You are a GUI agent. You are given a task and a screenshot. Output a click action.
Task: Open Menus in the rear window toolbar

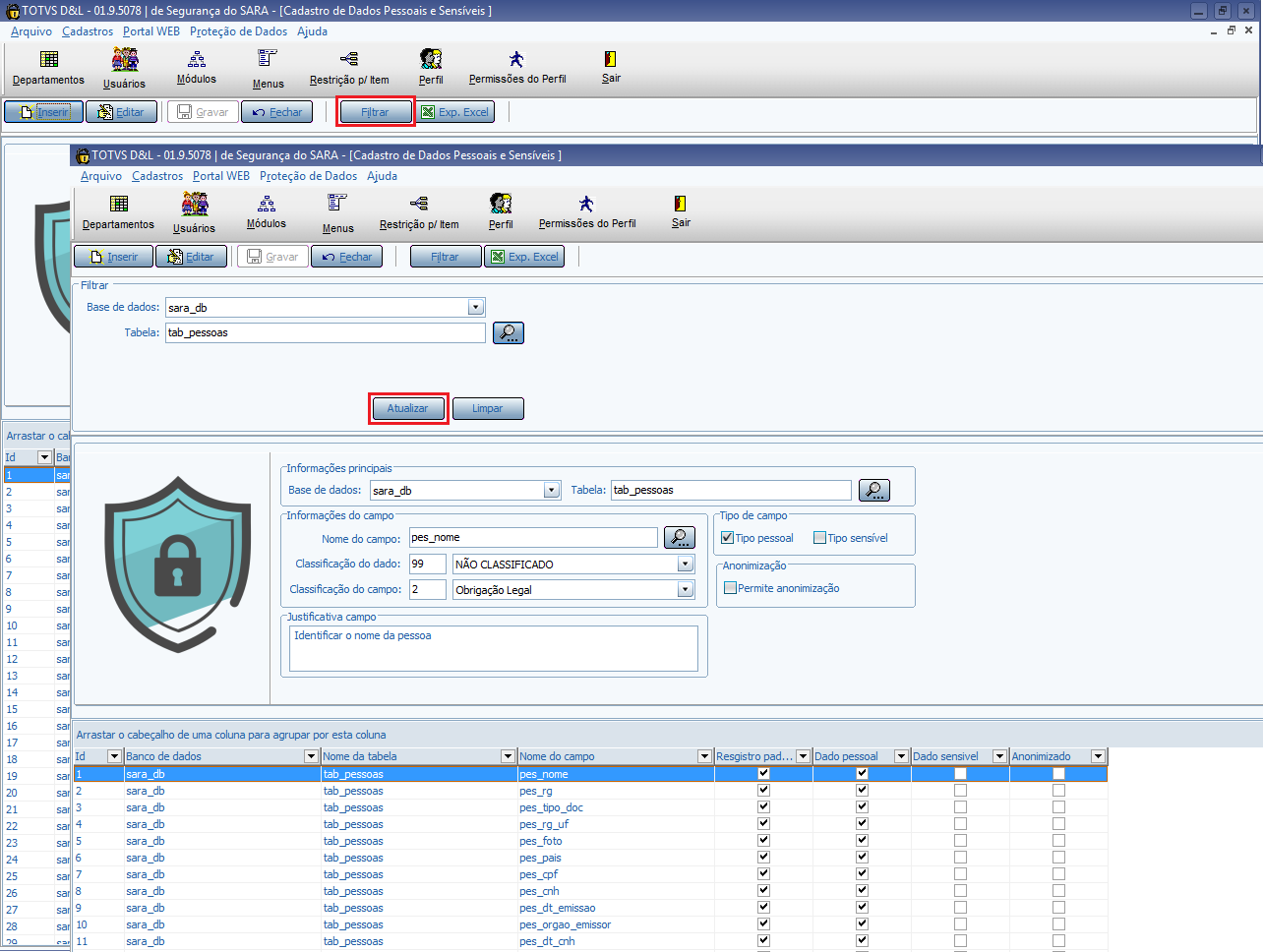[x=268, y=68]
